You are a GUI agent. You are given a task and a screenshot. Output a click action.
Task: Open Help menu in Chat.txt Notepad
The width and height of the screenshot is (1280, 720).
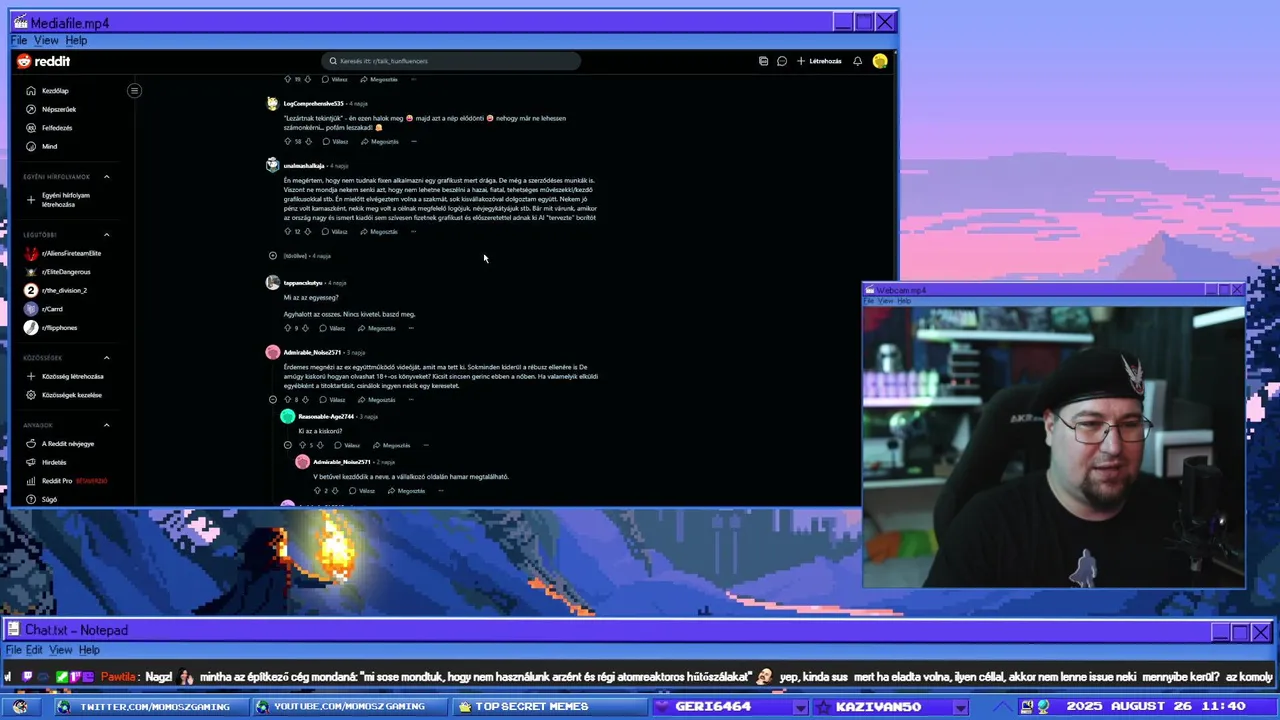89,650
